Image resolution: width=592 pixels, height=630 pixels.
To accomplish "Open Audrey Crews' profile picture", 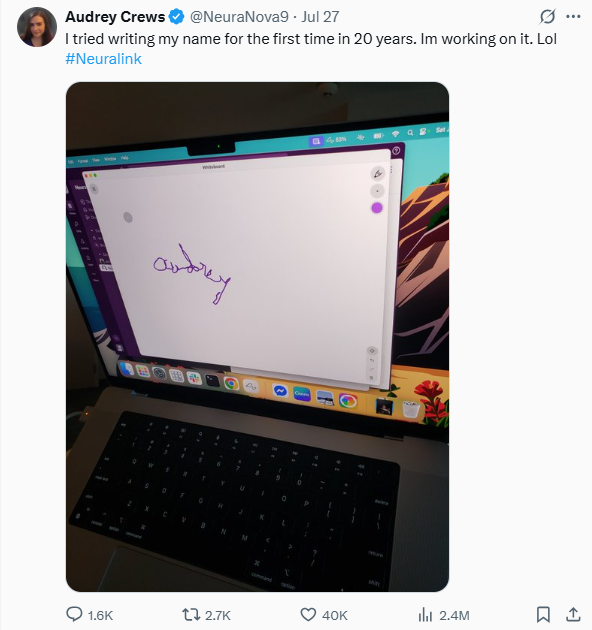I will pos(37,27).
